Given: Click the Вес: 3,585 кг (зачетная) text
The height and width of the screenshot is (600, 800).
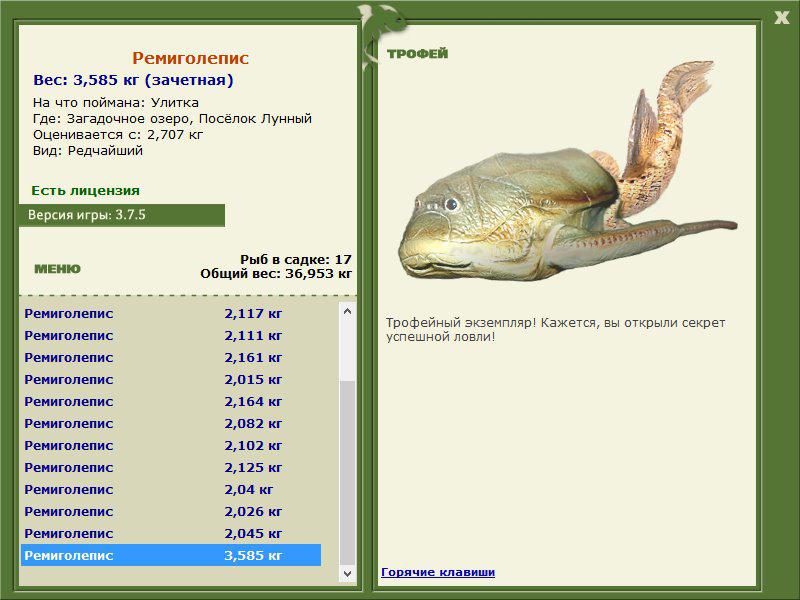Looking at the screenshot, I should (x=133, y=80).
